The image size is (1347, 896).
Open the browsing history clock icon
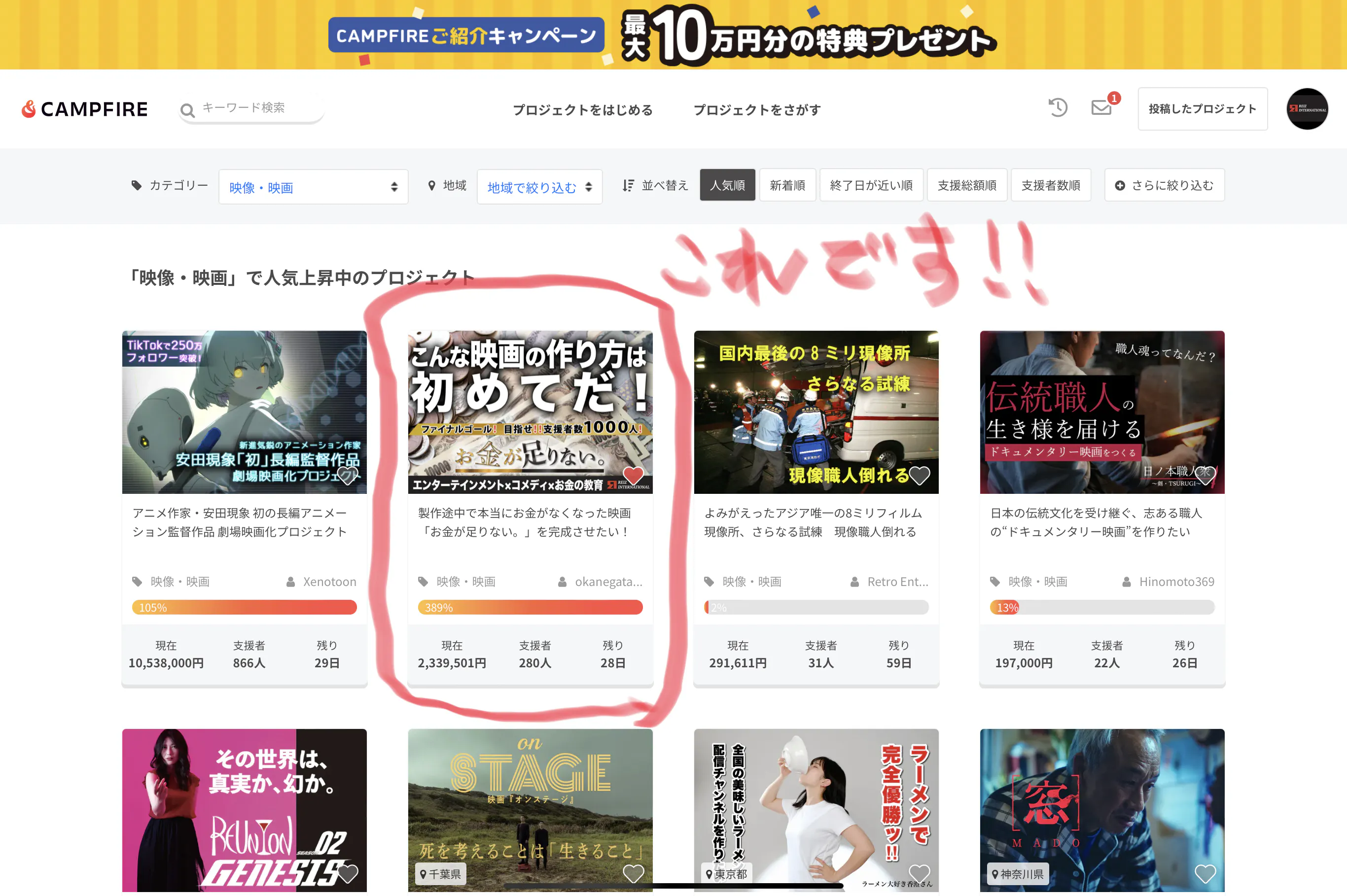click(x=1057, y=107)
